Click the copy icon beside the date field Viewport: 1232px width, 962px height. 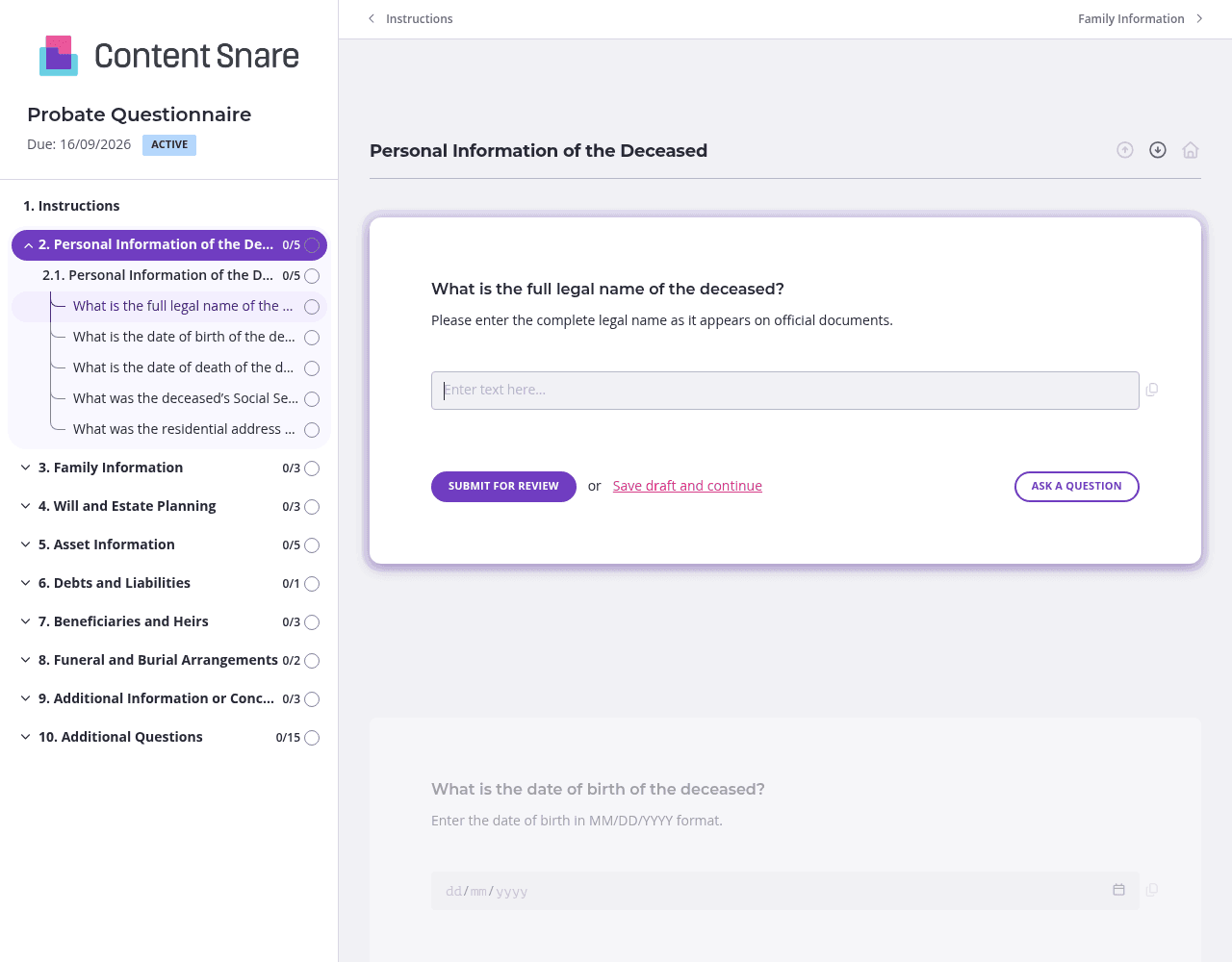[1152, 890]
